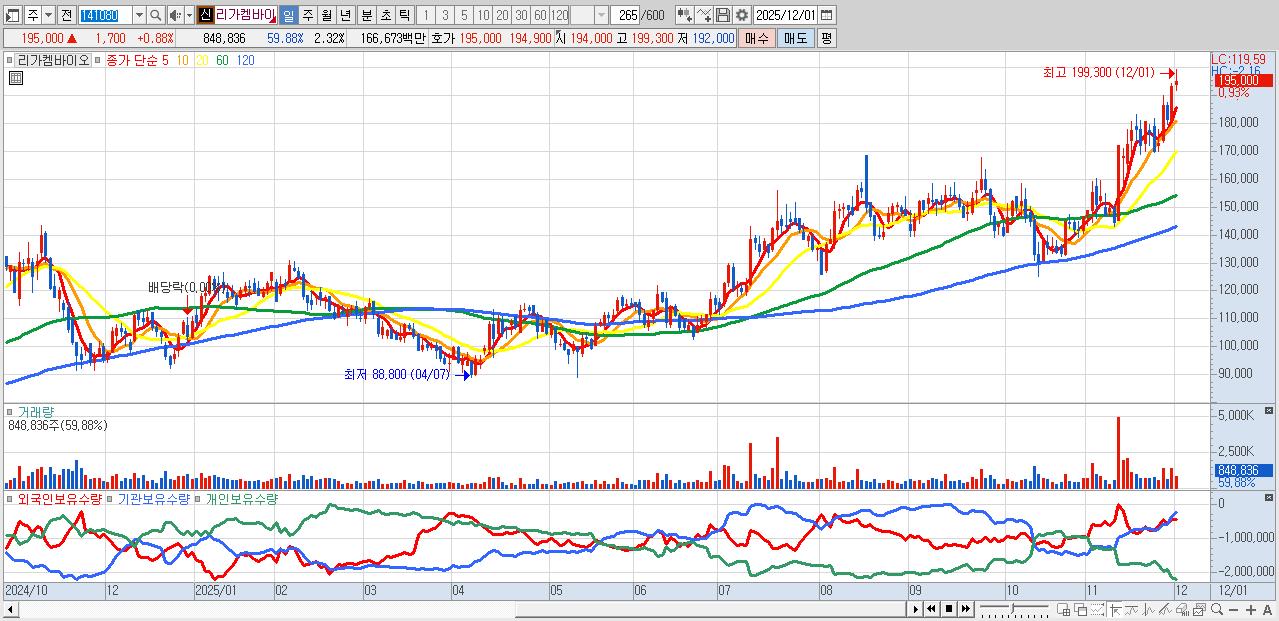Image resolution: width=1279 pixels, height=621 pixels.
Task: Open the date calendar dropdown next to 2025/12/01
Action: pyautogui.click(x=826, y=15)
